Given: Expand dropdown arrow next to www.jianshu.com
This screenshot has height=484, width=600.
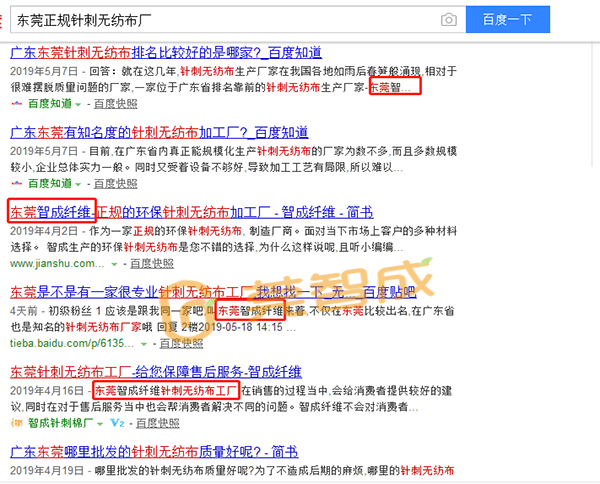Looking at the screenshot, I should click(x=115, y=264).
